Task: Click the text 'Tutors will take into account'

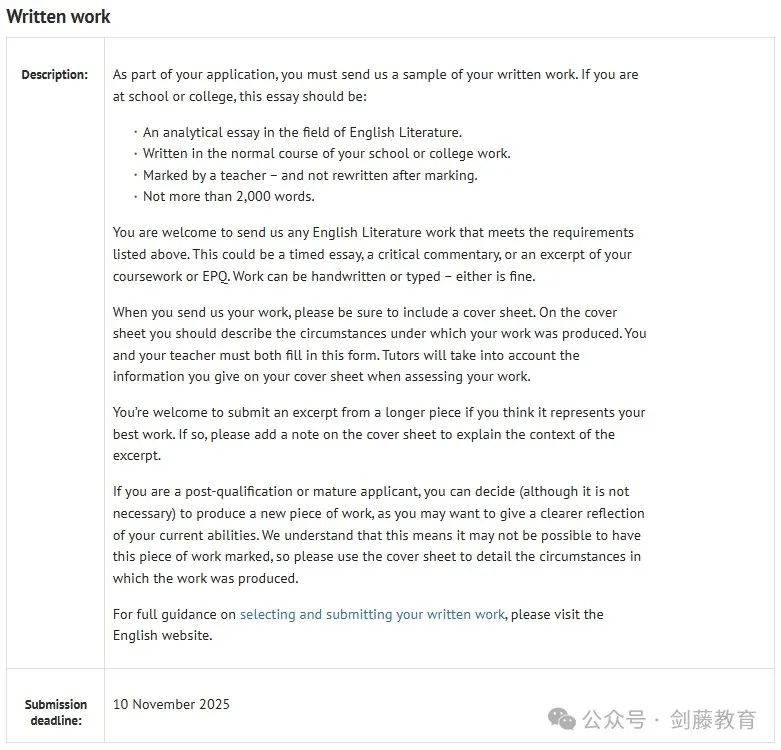Action: click(x=481, y=356)
